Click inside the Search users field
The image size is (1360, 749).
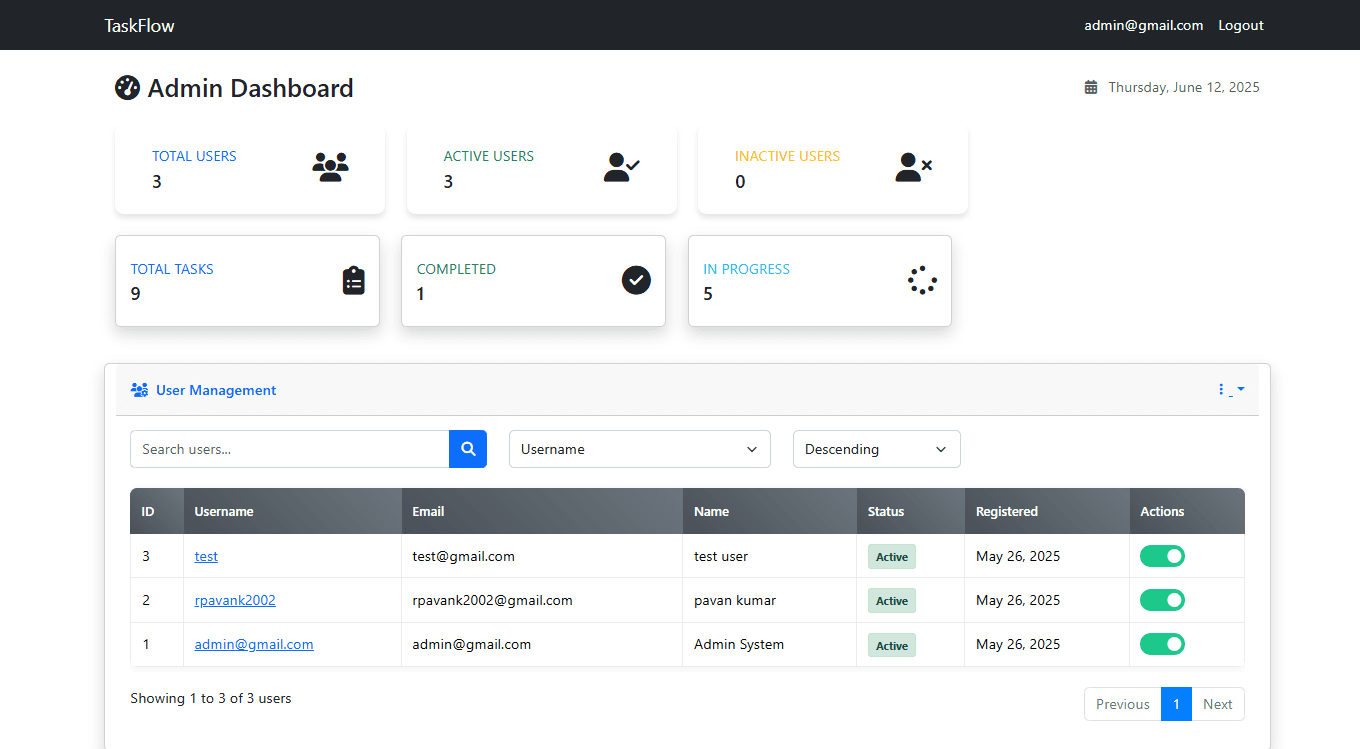click(x=289, y=448)
